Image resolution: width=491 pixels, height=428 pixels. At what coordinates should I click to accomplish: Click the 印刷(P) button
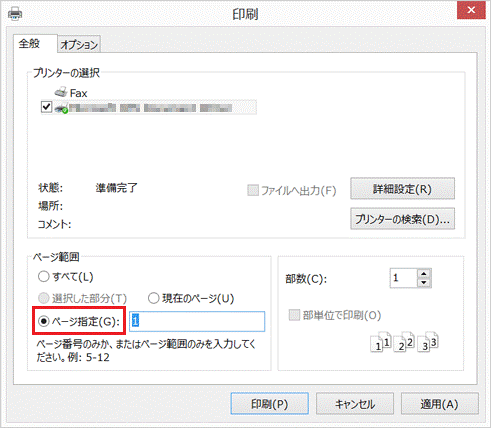[269, 404]
